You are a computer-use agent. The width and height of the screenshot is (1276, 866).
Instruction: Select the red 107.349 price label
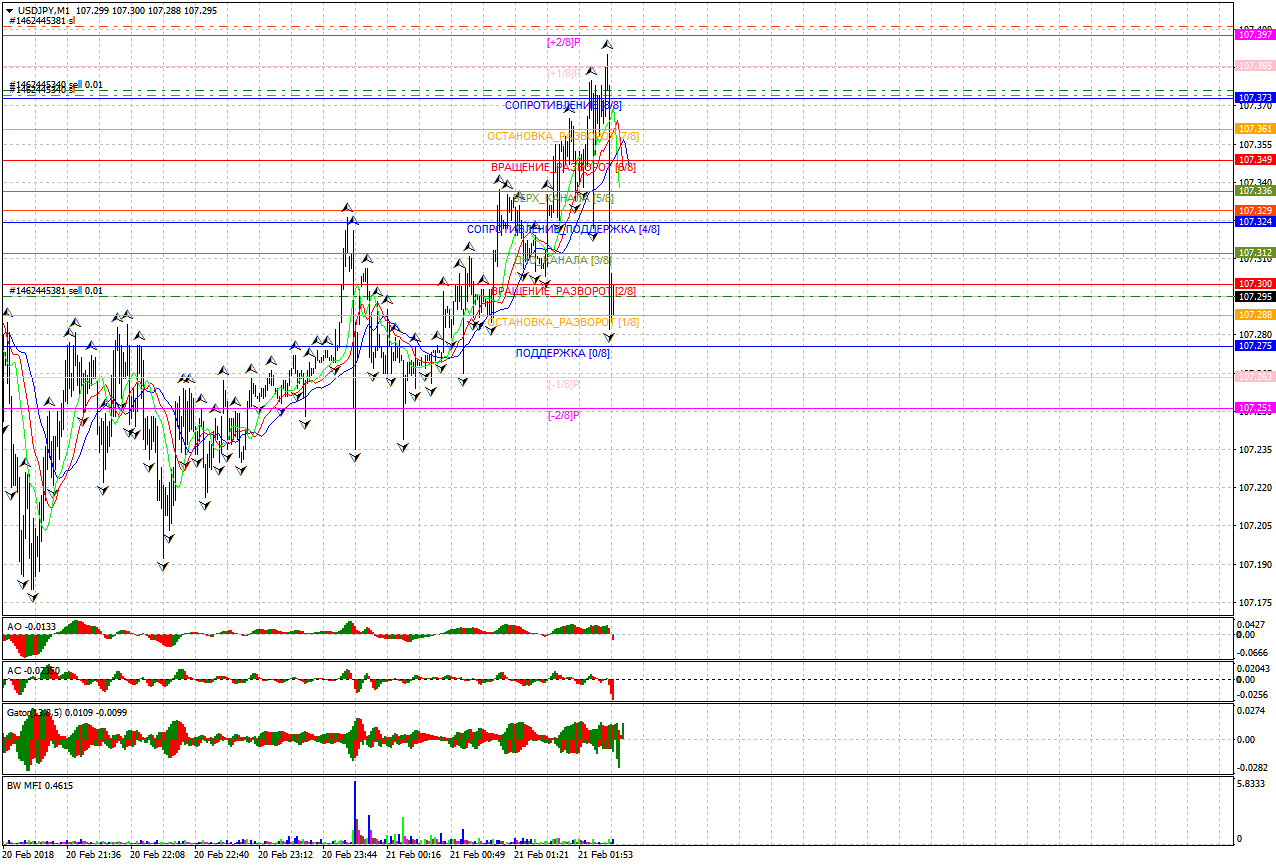click(x=1255, y=160)
